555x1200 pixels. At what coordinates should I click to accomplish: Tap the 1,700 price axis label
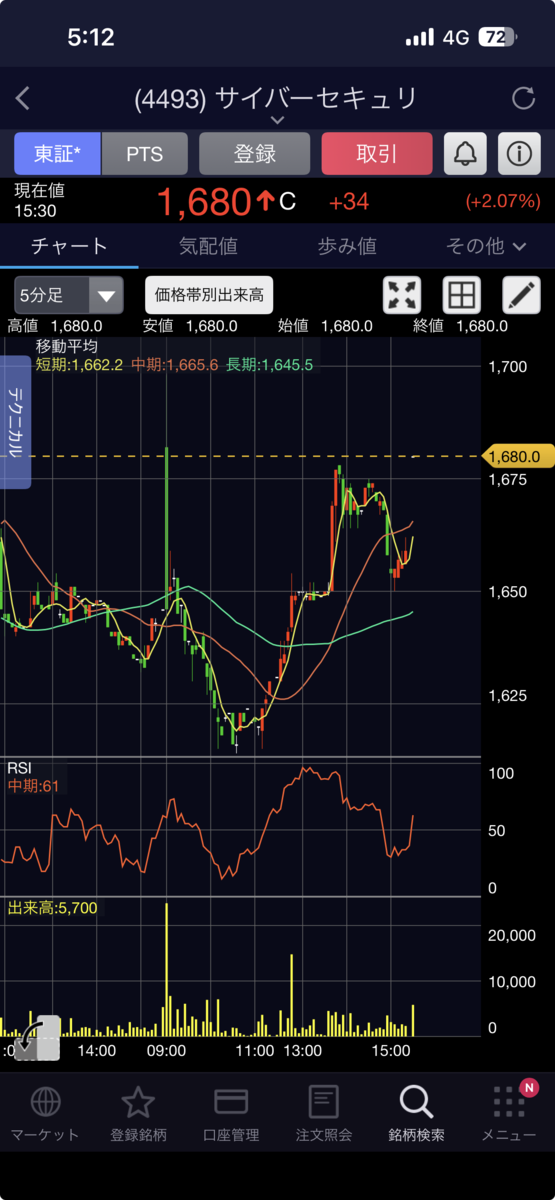click(509, 367)
